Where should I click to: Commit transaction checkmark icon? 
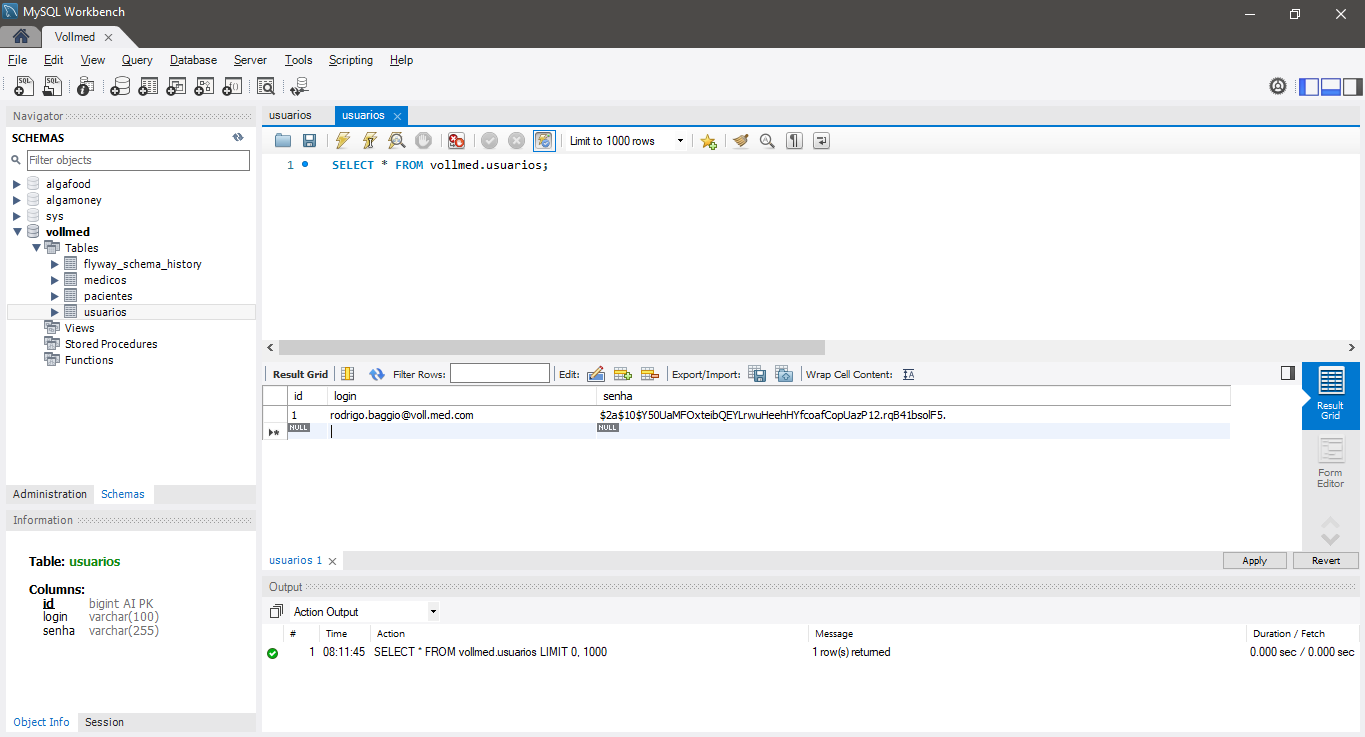[490, 141]
